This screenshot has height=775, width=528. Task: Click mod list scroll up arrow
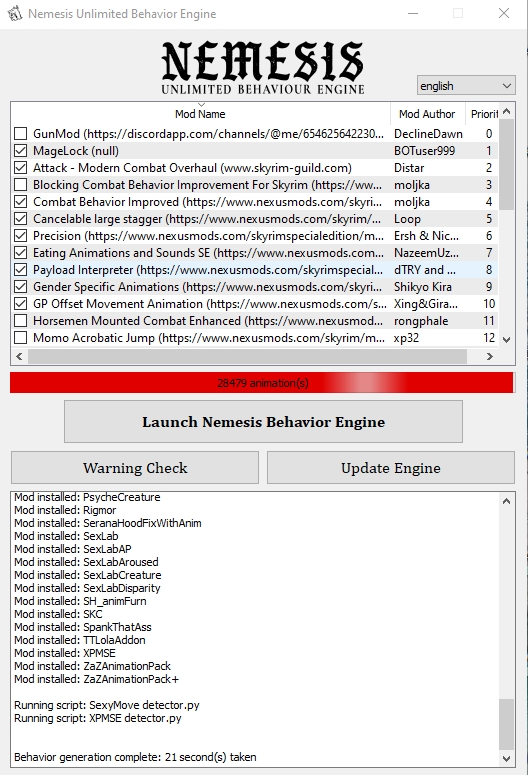coord(507,112)
